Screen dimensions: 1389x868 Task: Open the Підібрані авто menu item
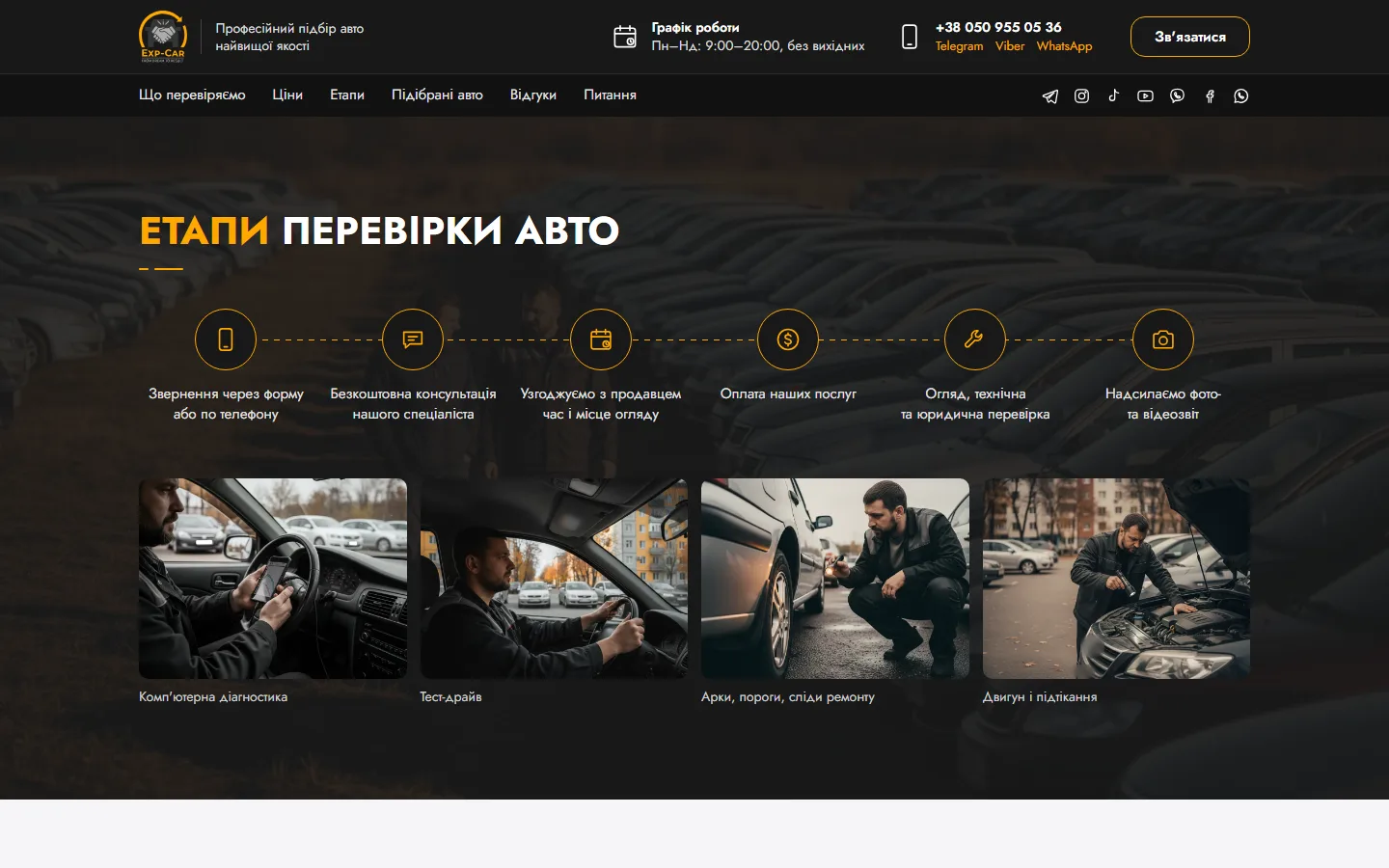pyautogui.click(x=437, y=95)
